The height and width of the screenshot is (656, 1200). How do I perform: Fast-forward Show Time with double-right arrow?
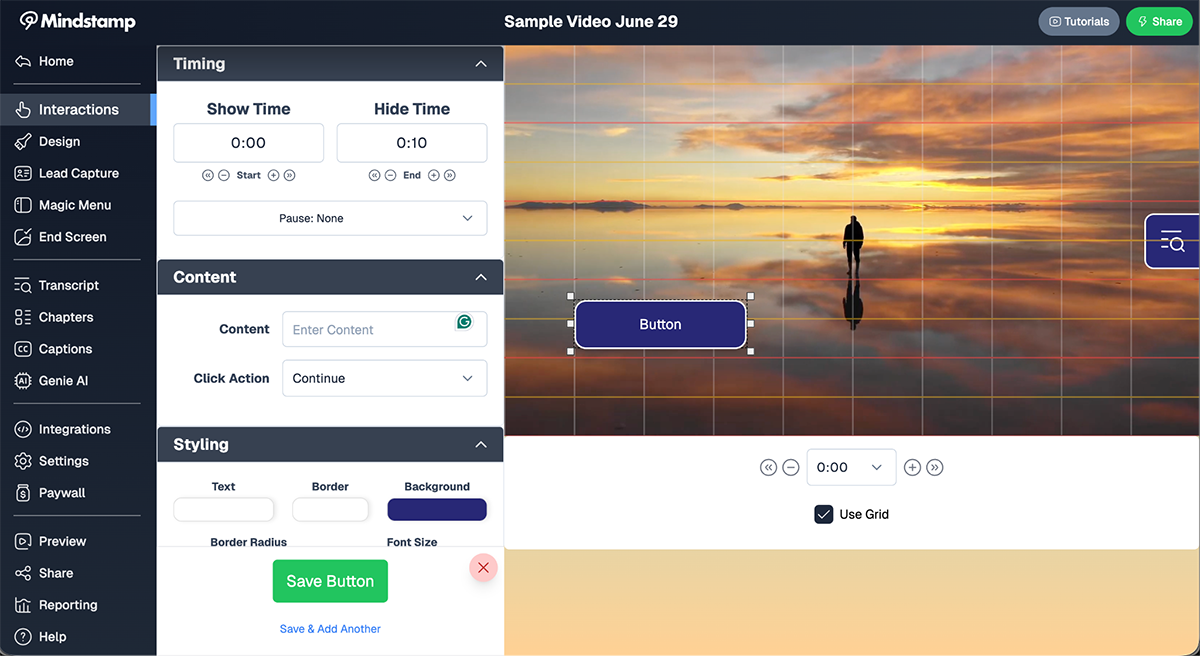(289, 175)
